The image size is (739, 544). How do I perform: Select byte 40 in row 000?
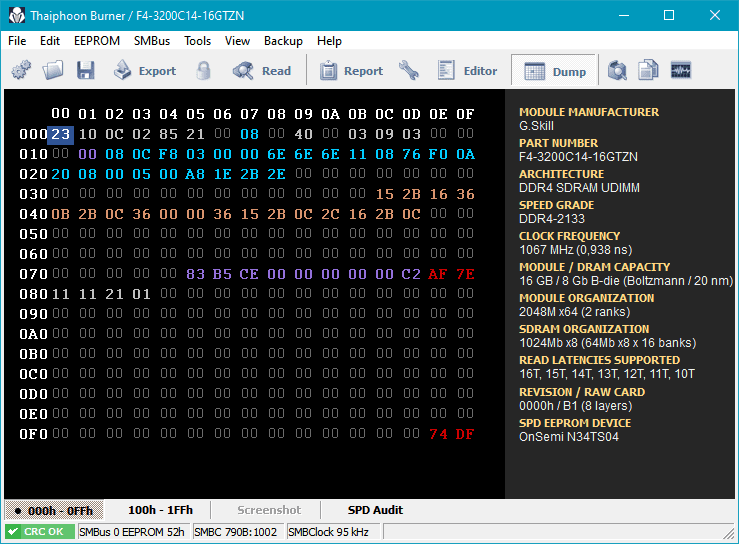coord(303,134)
